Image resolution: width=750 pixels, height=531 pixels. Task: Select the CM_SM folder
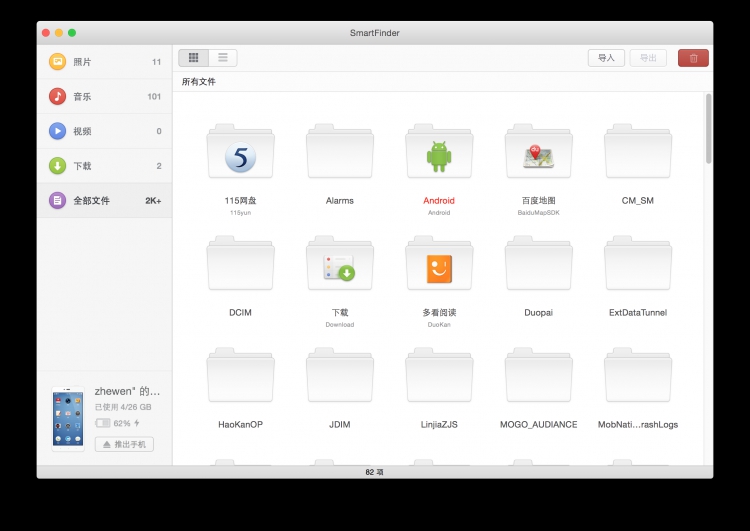(638, 151)
